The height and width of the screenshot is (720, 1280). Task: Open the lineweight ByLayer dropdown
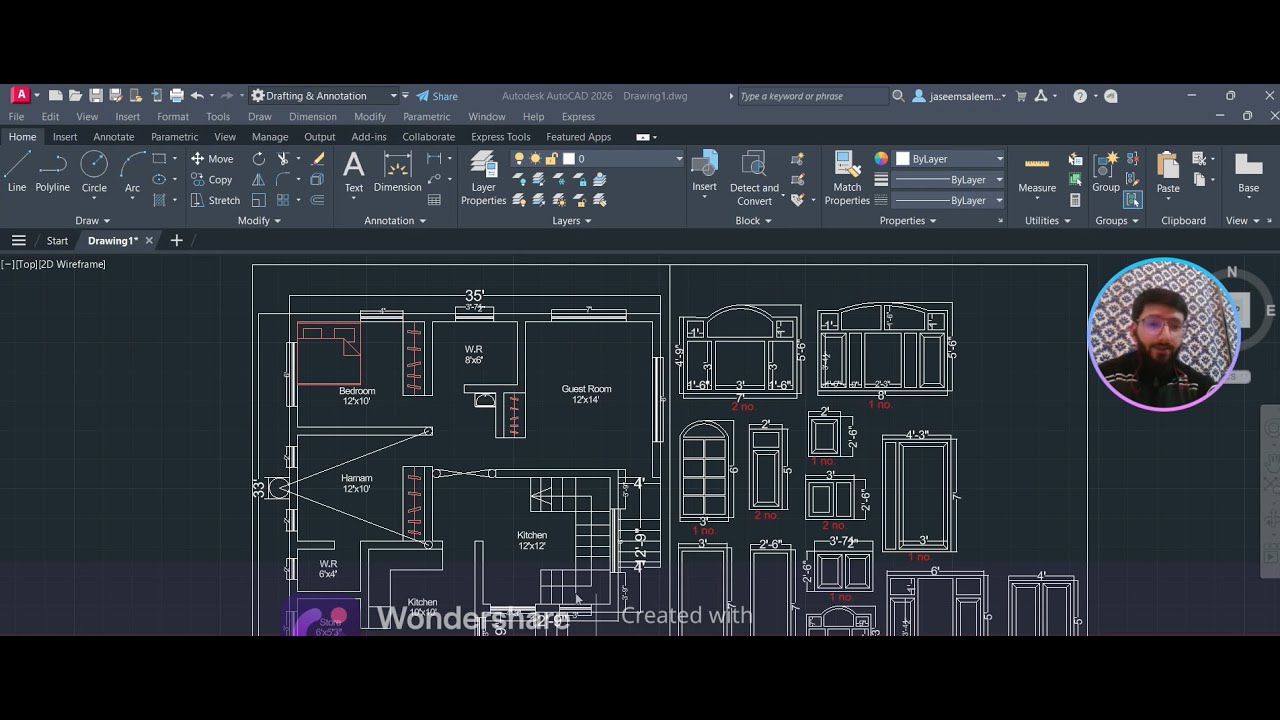[x=999, y=180]
